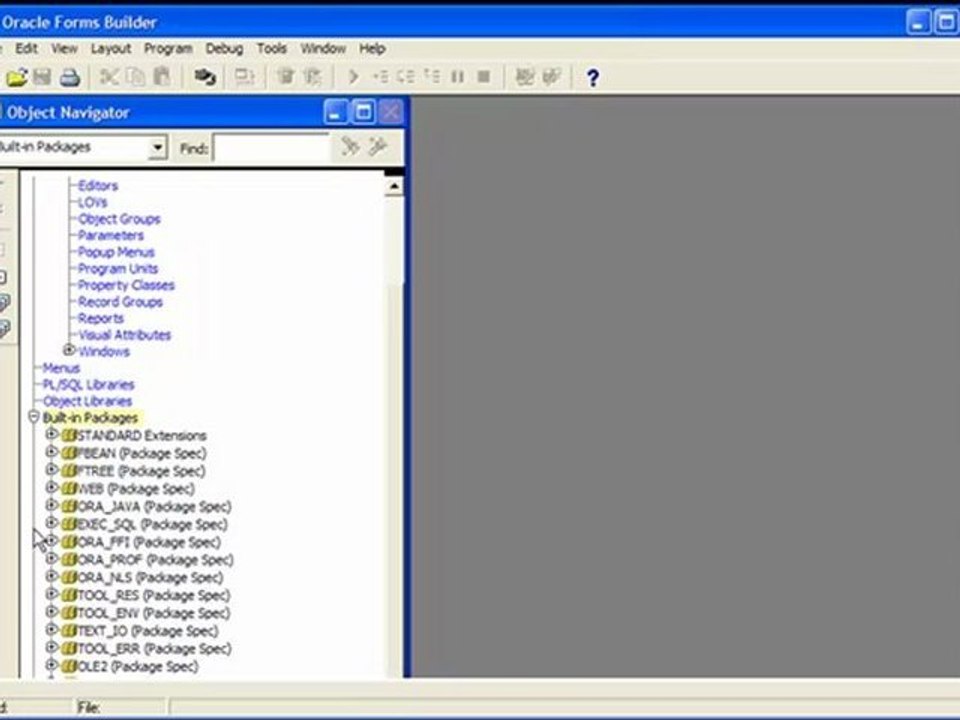Click the STANDARD Extensions package icon

point(69,435)
